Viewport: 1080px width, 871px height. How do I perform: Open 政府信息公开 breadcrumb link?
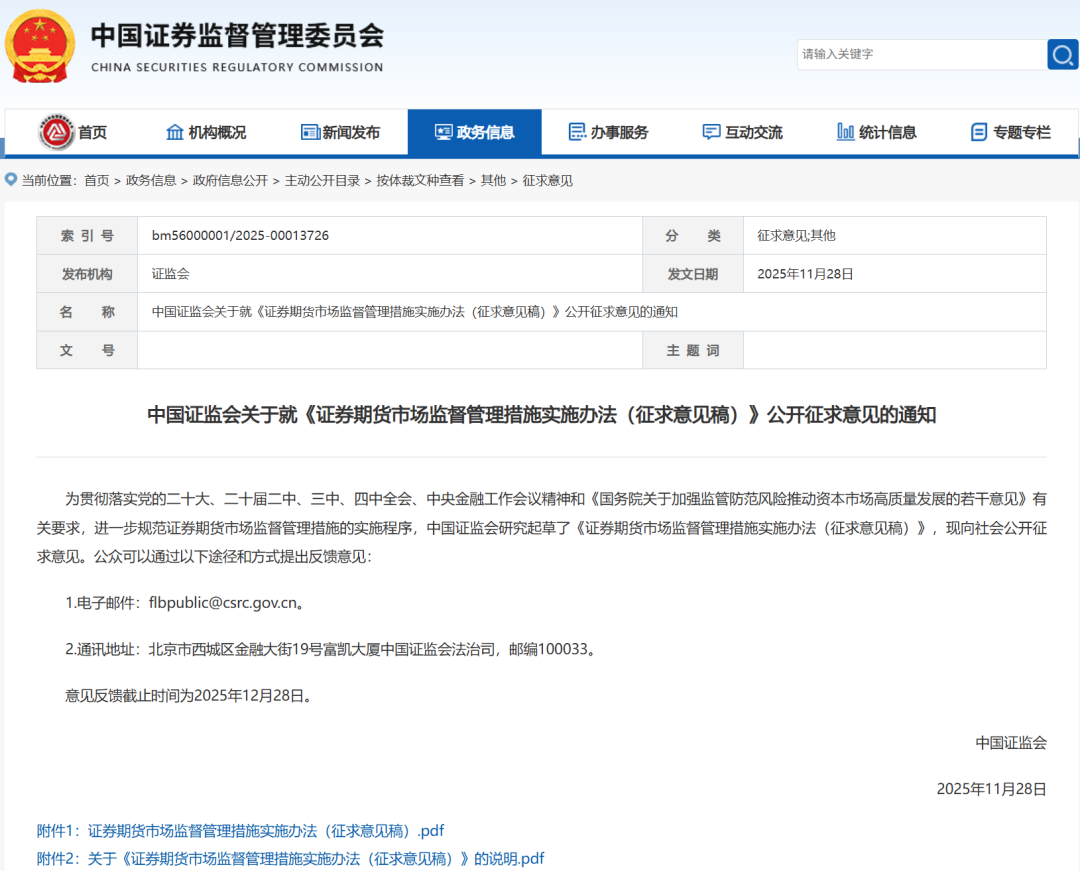point(230,181)
